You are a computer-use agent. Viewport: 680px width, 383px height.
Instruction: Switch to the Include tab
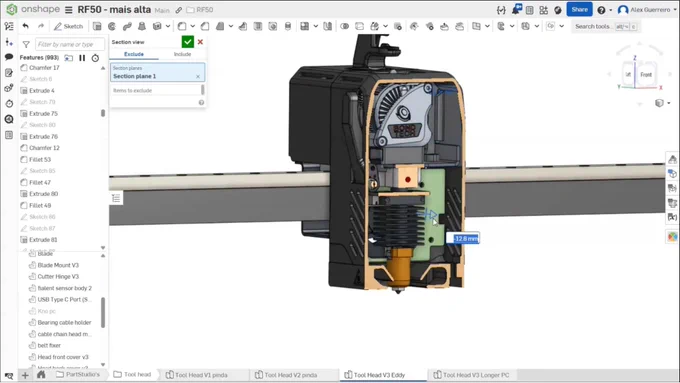pos(182,54)
